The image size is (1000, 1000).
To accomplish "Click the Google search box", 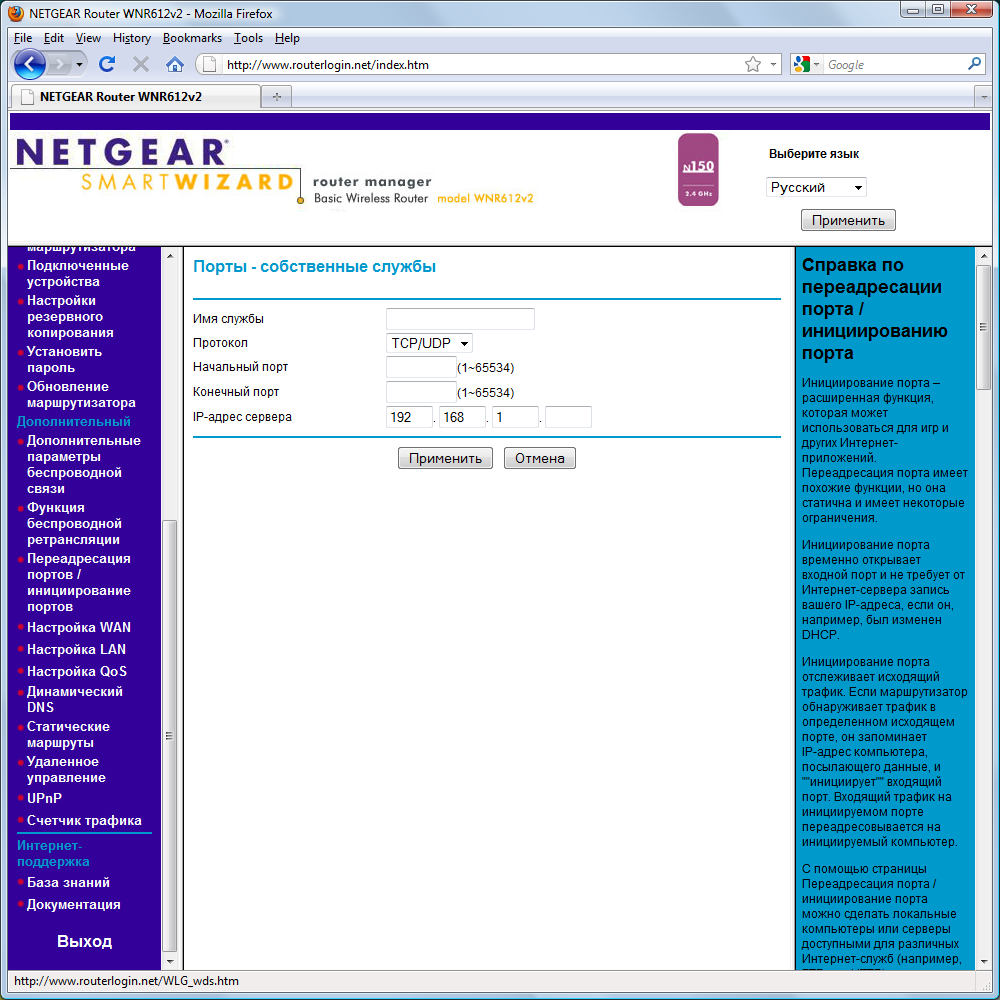I will pos(894,64).
